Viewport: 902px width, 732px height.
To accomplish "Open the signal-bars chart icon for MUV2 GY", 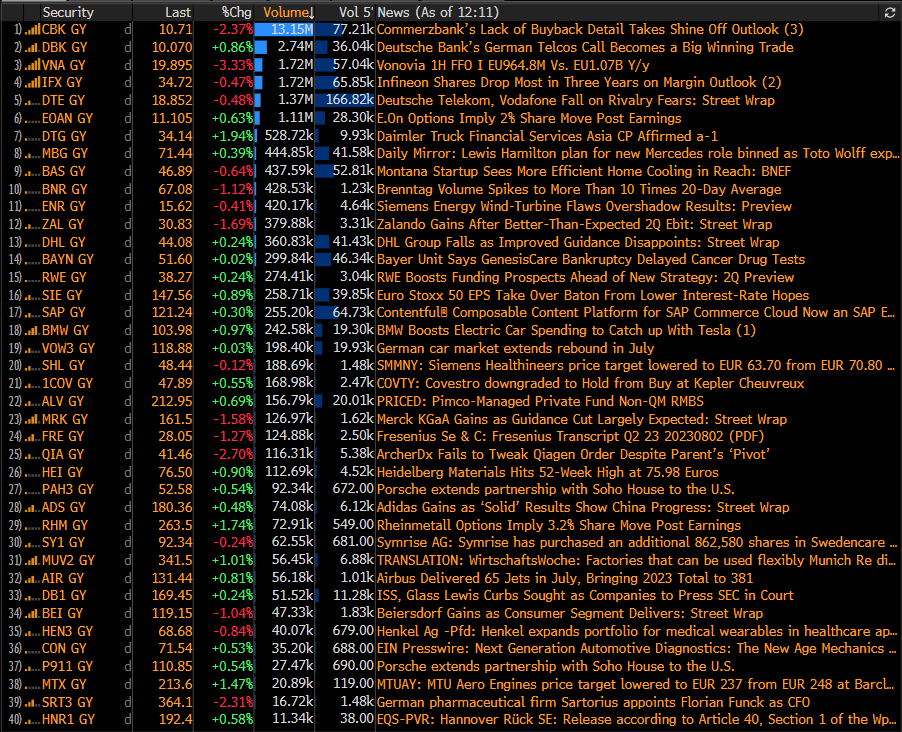I will point(32,561).
